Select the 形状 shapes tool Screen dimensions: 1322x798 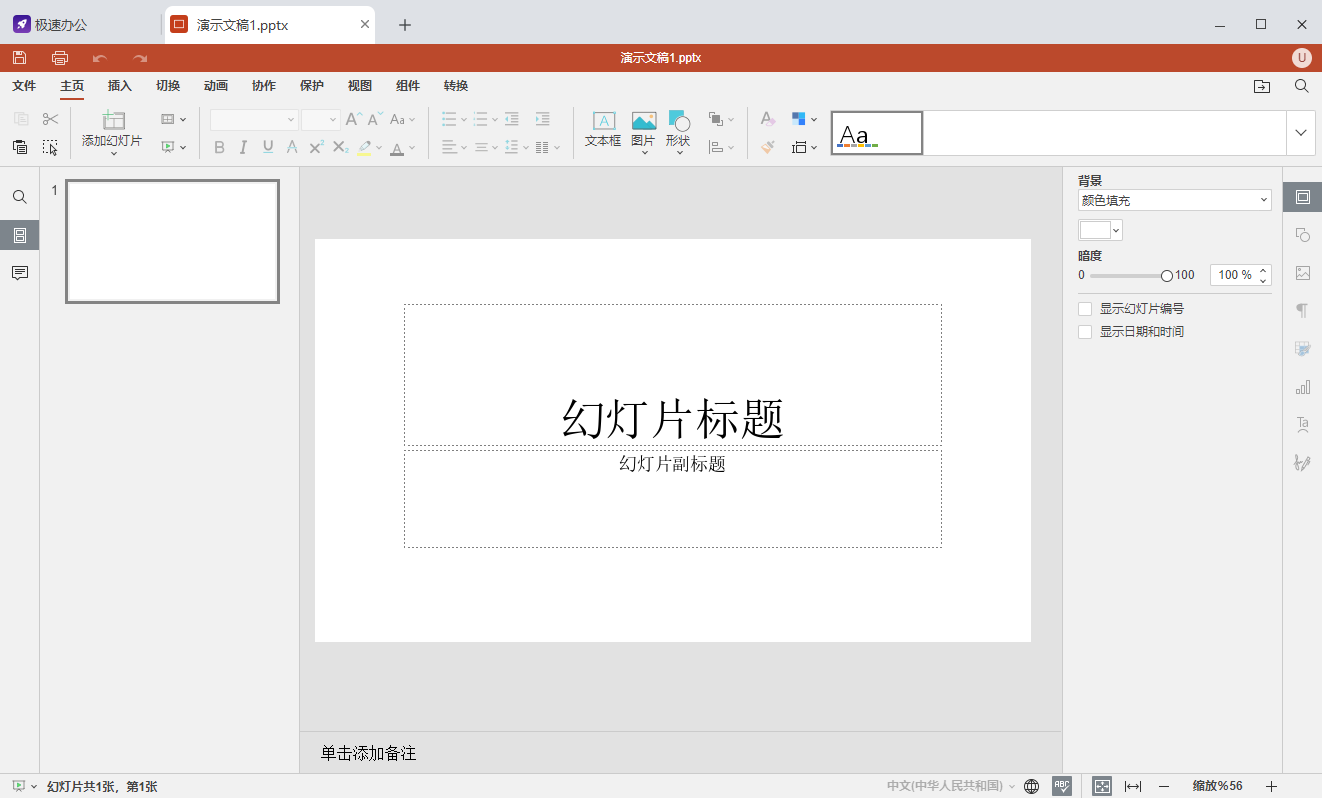coord(678,129)
